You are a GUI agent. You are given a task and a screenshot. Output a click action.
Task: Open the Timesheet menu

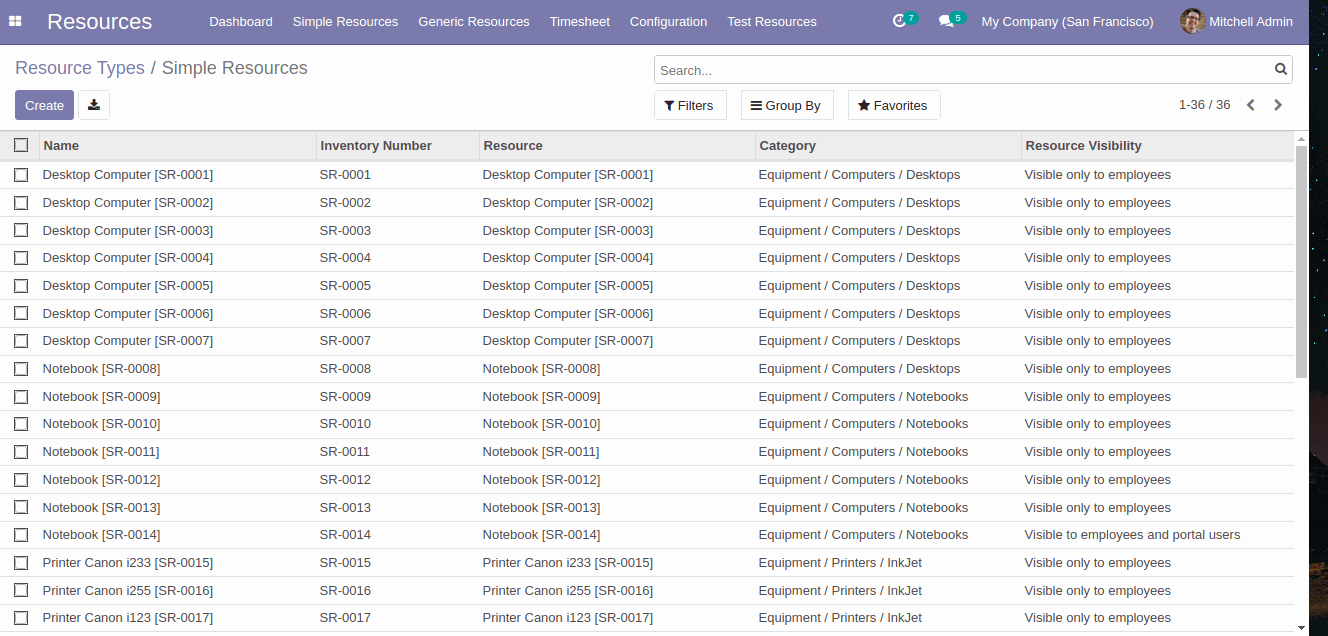579,21
